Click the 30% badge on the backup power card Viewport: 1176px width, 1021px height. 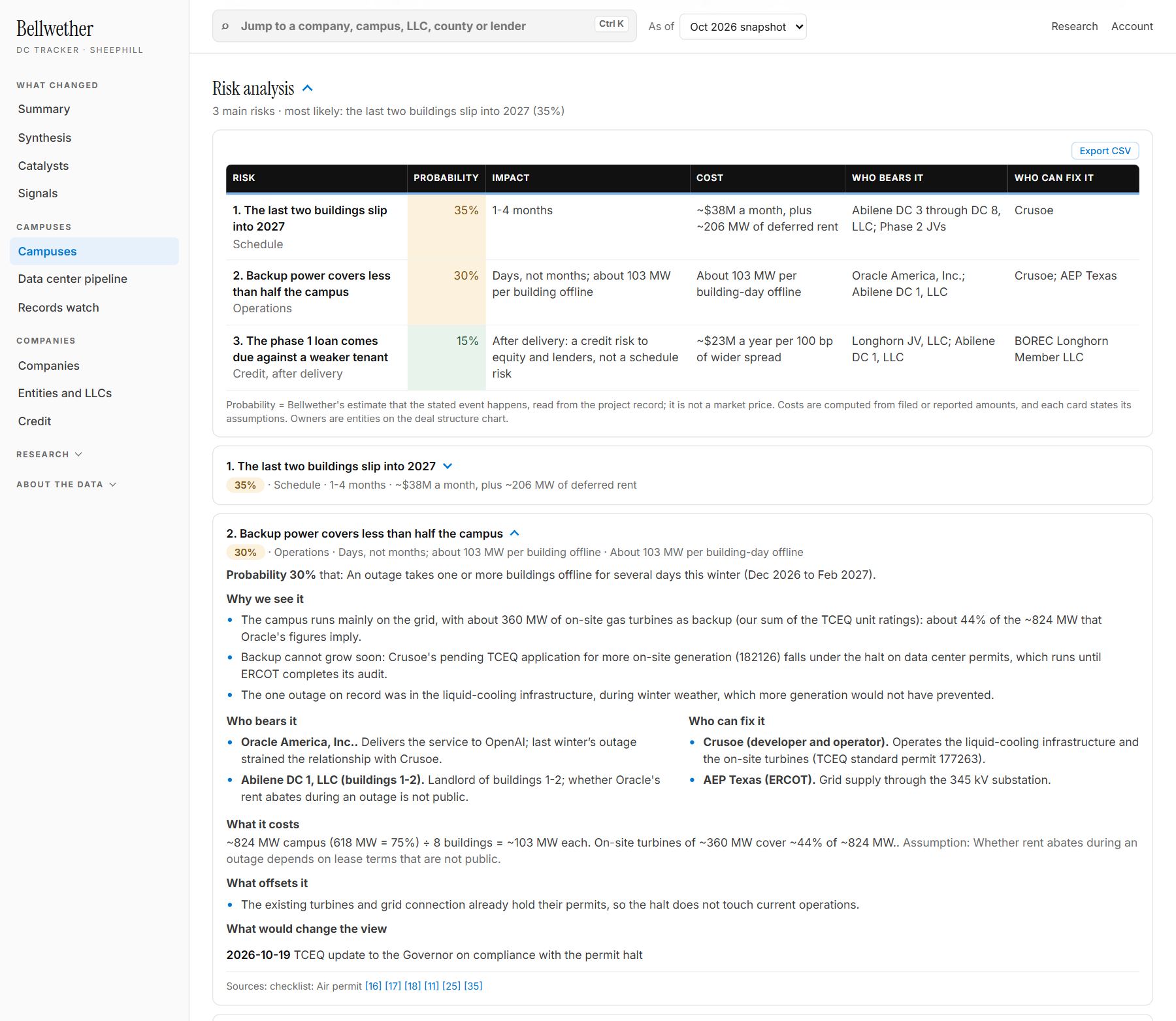245,552
